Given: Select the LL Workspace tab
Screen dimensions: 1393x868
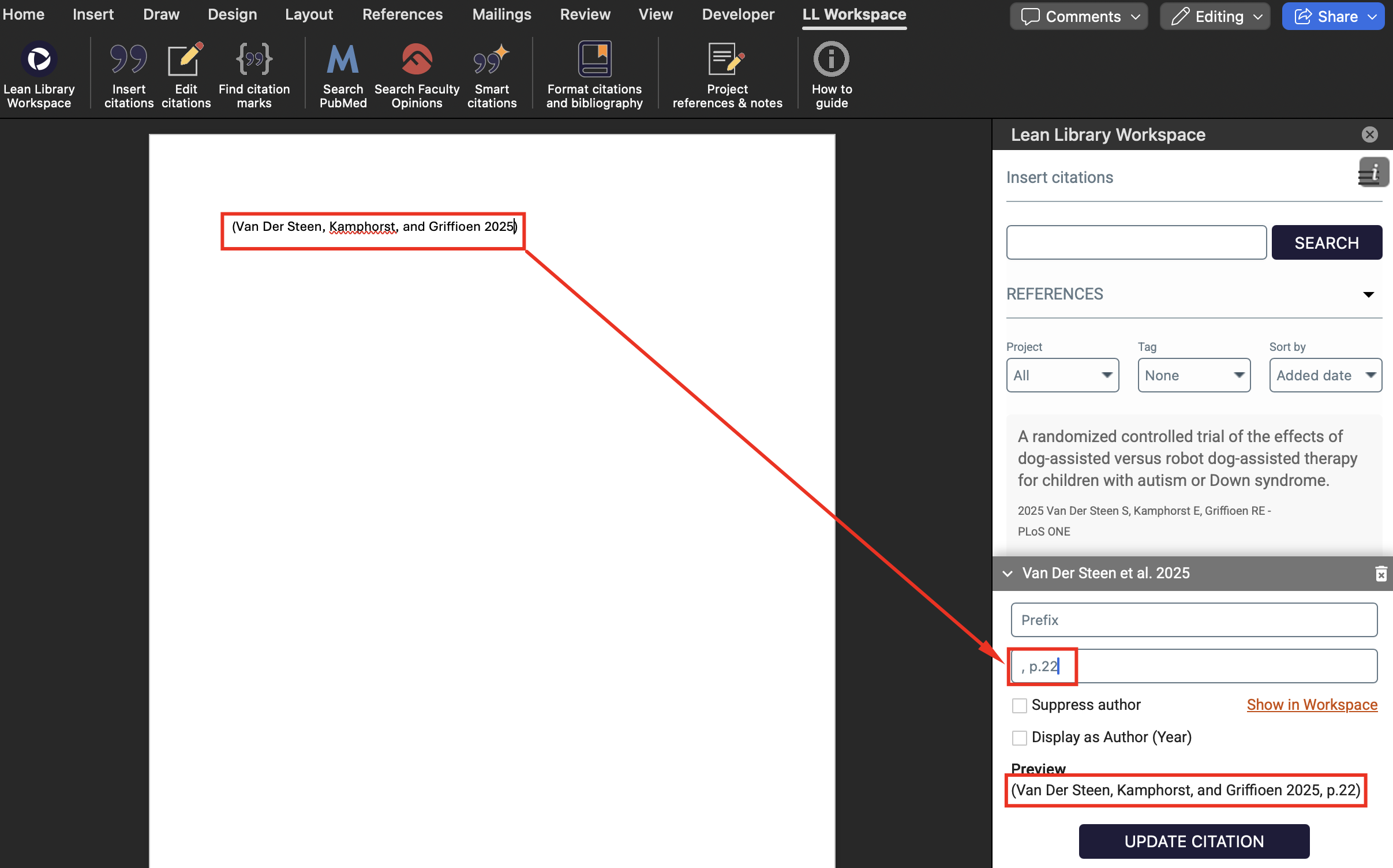Looking at the screenshot, I should click(x=854, y=14).
